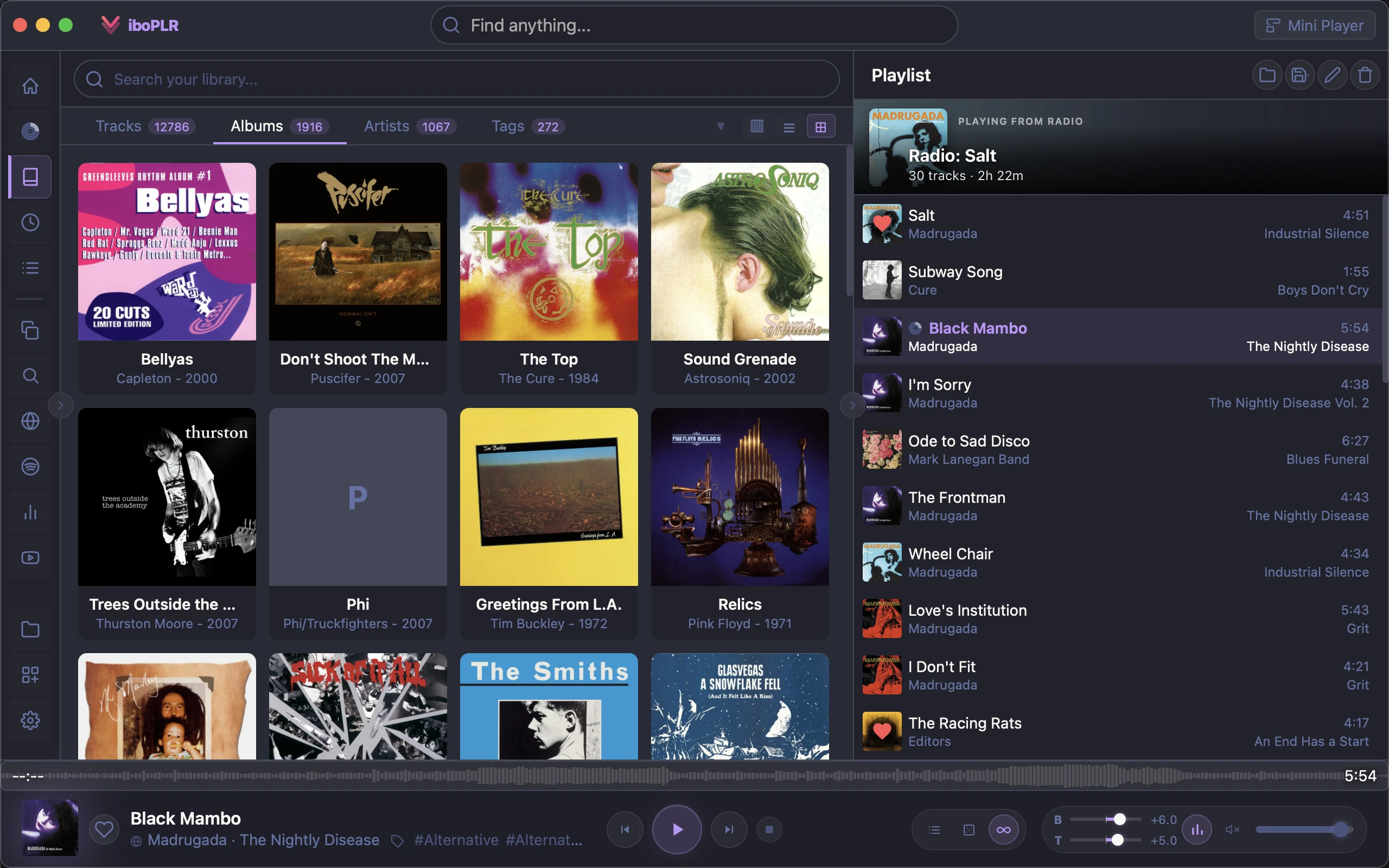Open playlist from folder icon
The height and width of the screenshot is (868, 1389).
coord(1267,75)
